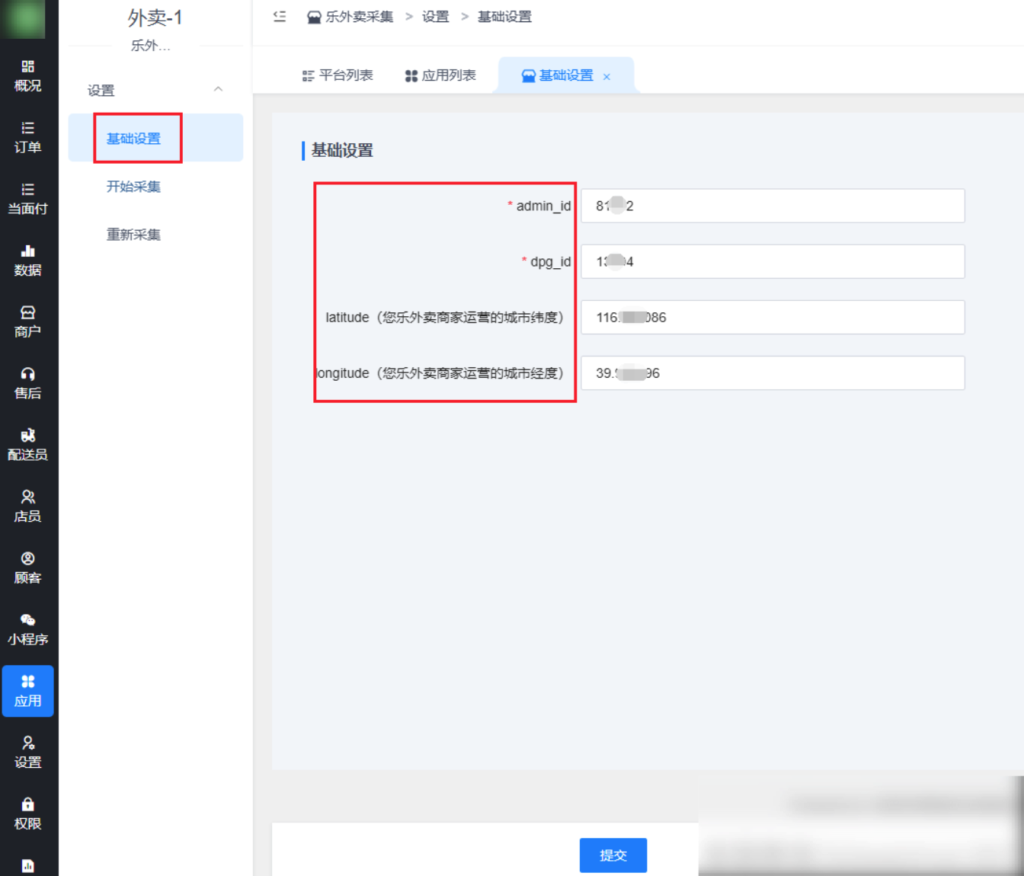This screenshot has width=1024, height=876.
Task: Click inside the admin_id input field
Action: [773, 205]
